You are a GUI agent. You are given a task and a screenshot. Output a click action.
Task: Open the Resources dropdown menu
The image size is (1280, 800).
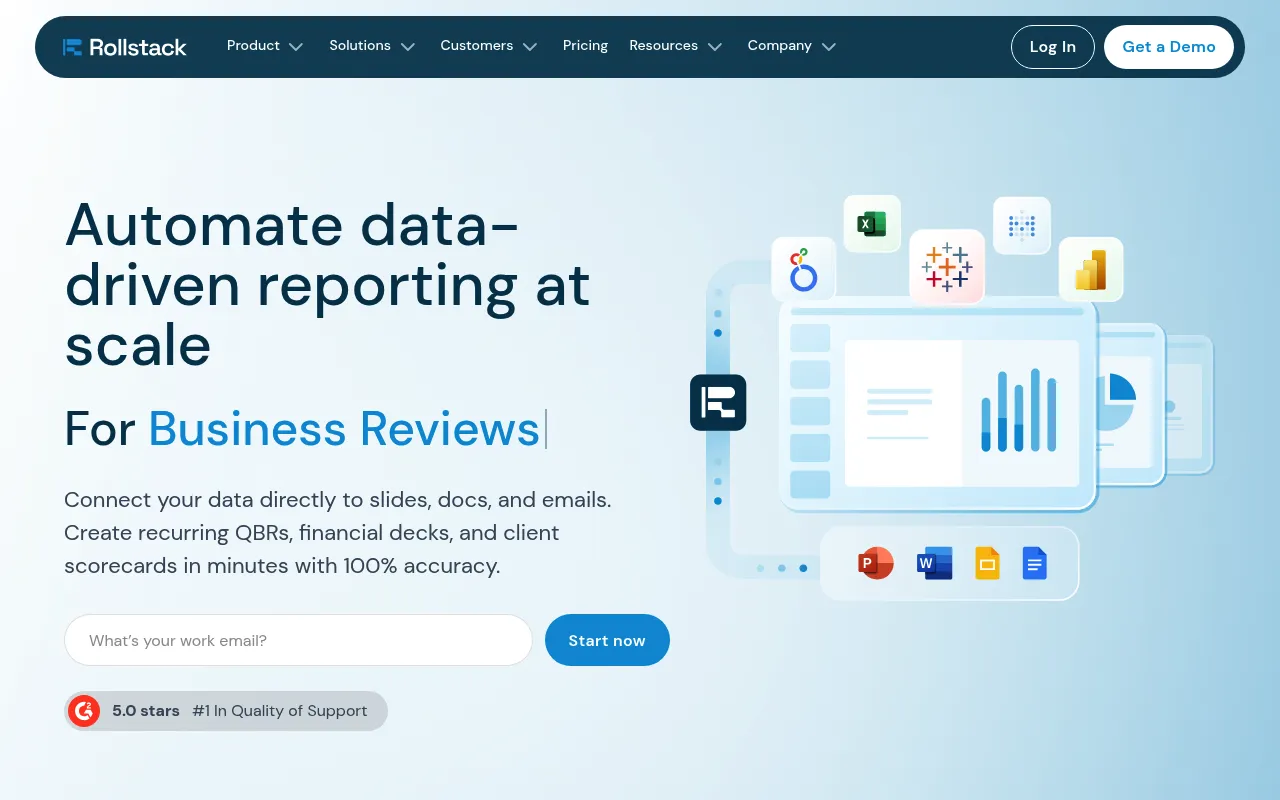coord(676,46)
